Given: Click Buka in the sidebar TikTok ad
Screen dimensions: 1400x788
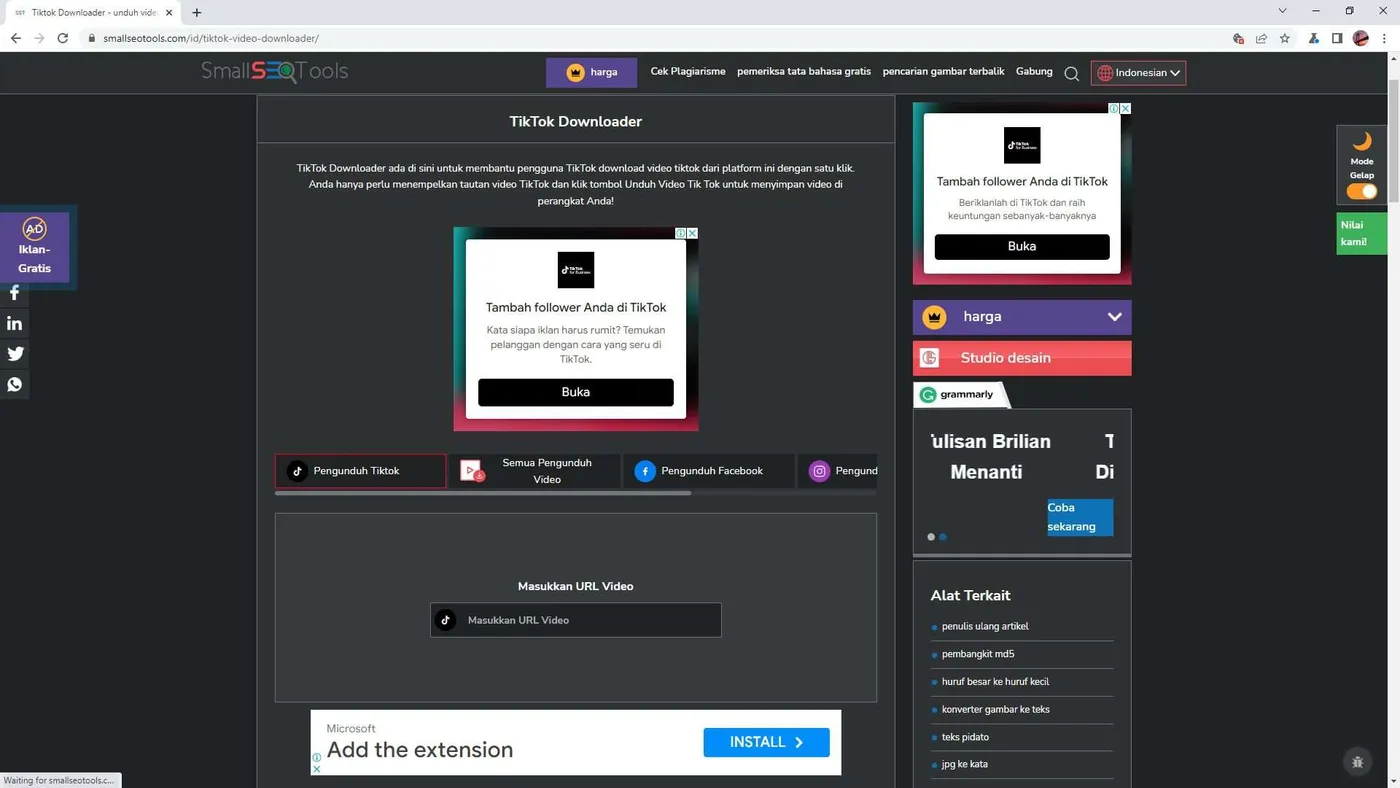Looking at the screenshot, I should coord(1022,246).
